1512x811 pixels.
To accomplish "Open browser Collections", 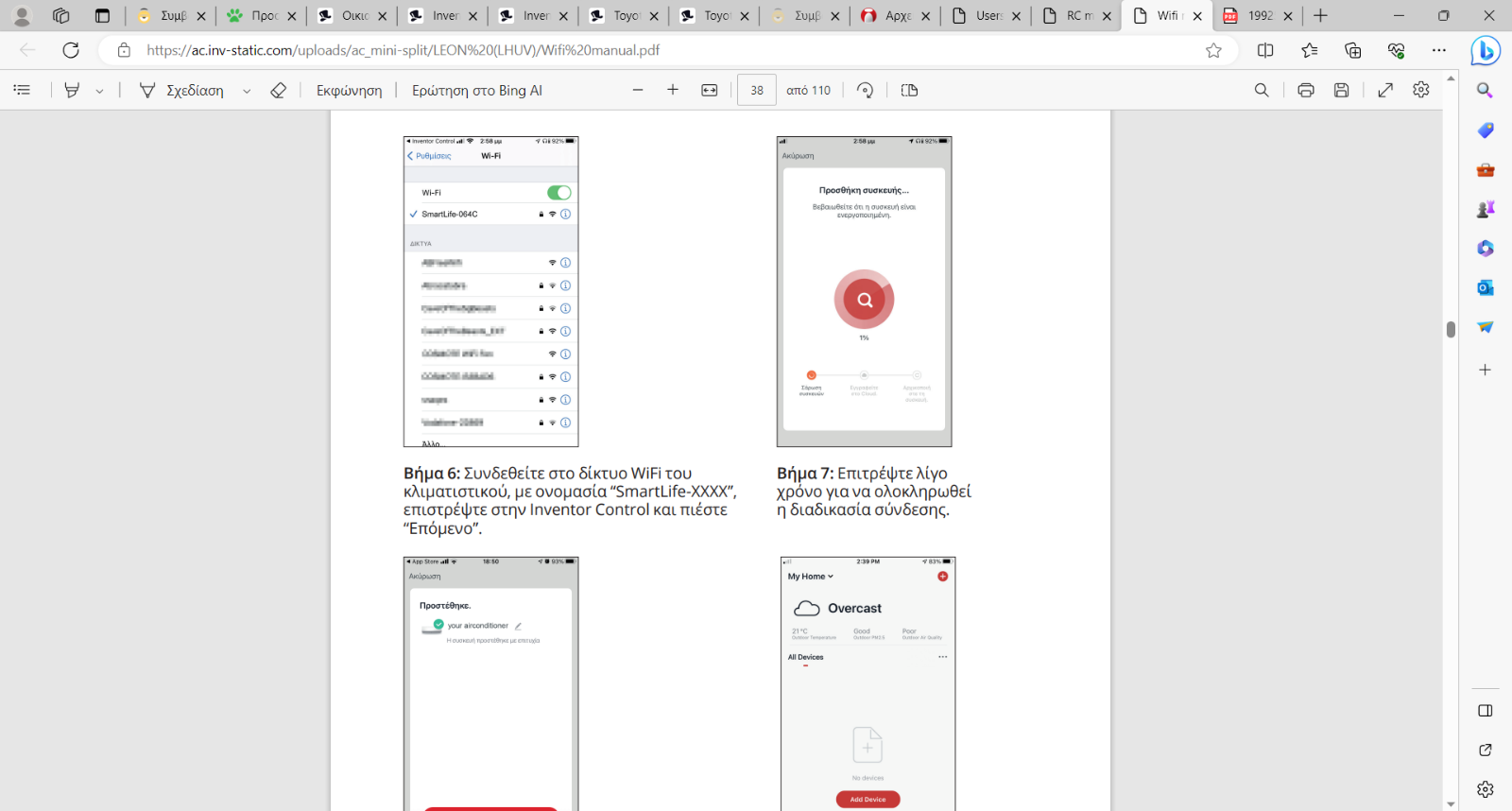I will click(x=1352, y=50).
